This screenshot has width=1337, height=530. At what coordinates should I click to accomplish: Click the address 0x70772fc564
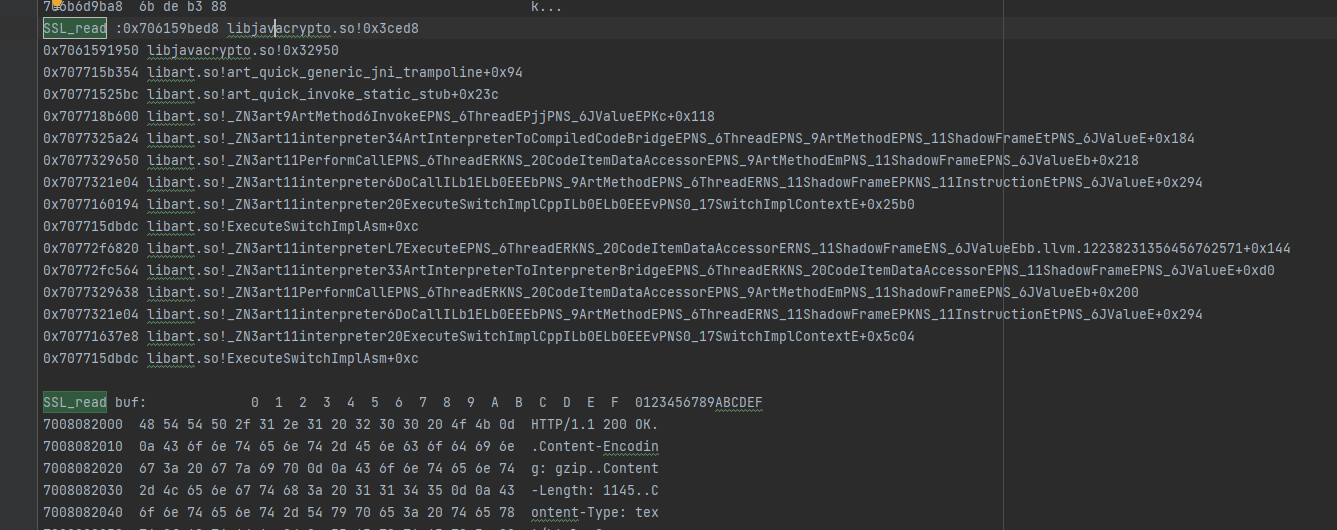pyautogui.click(x=91, y=270)
